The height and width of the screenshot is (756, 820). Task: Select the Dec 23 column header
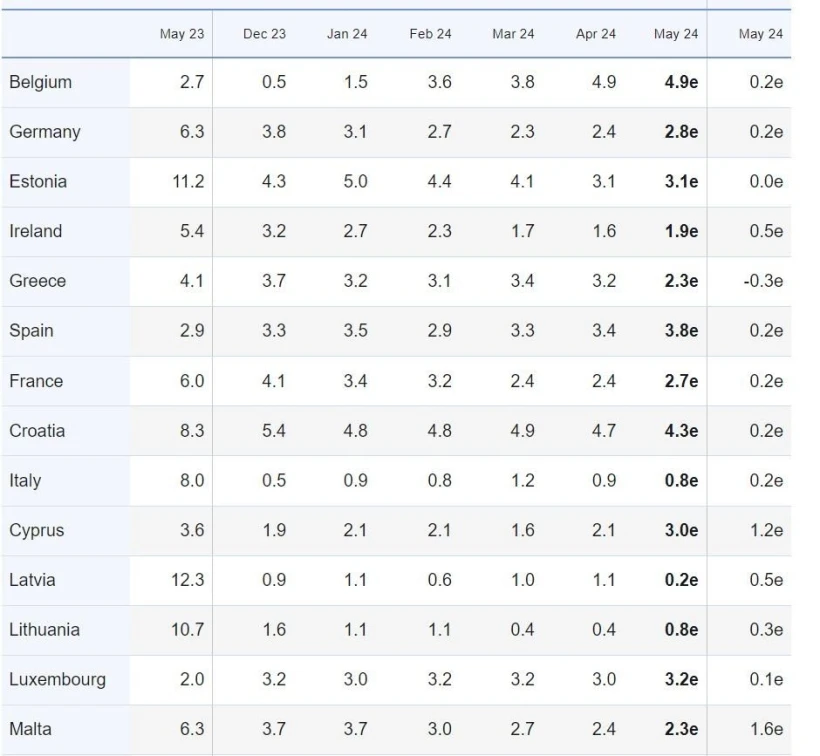tap(264, 34)
